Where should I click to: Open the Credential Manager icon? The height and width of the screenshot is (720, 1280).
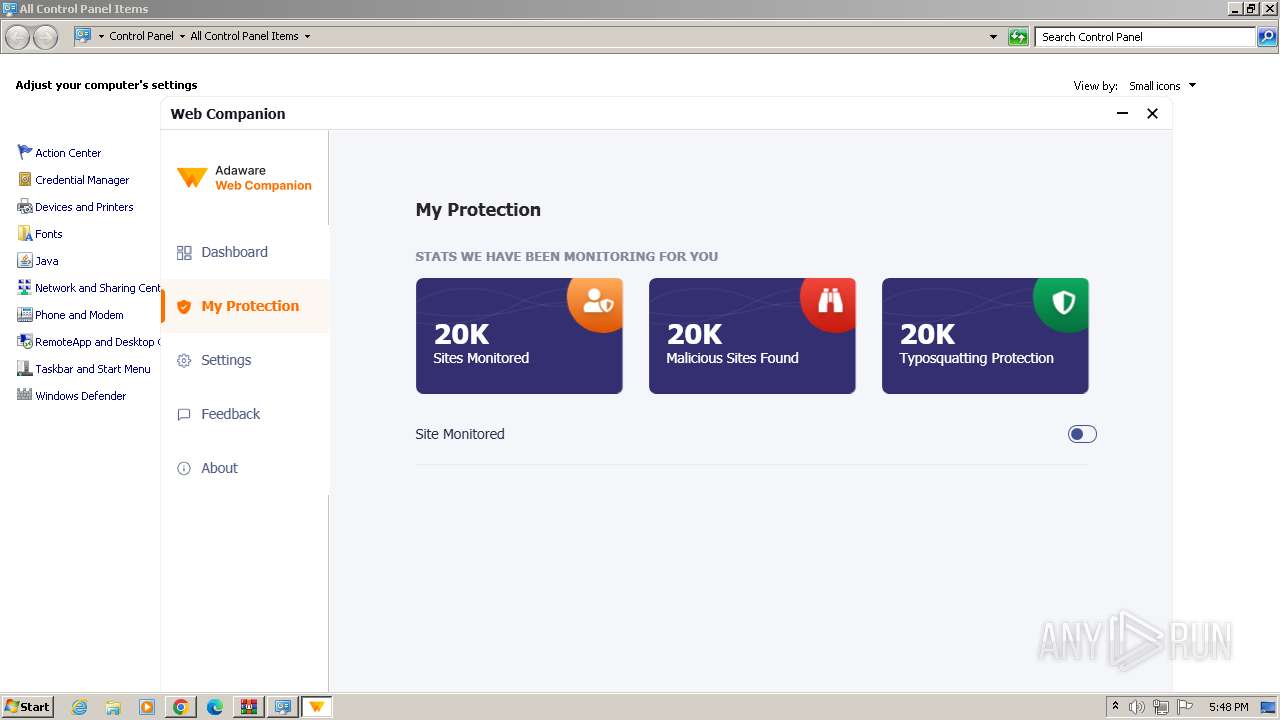pos(25,179)
